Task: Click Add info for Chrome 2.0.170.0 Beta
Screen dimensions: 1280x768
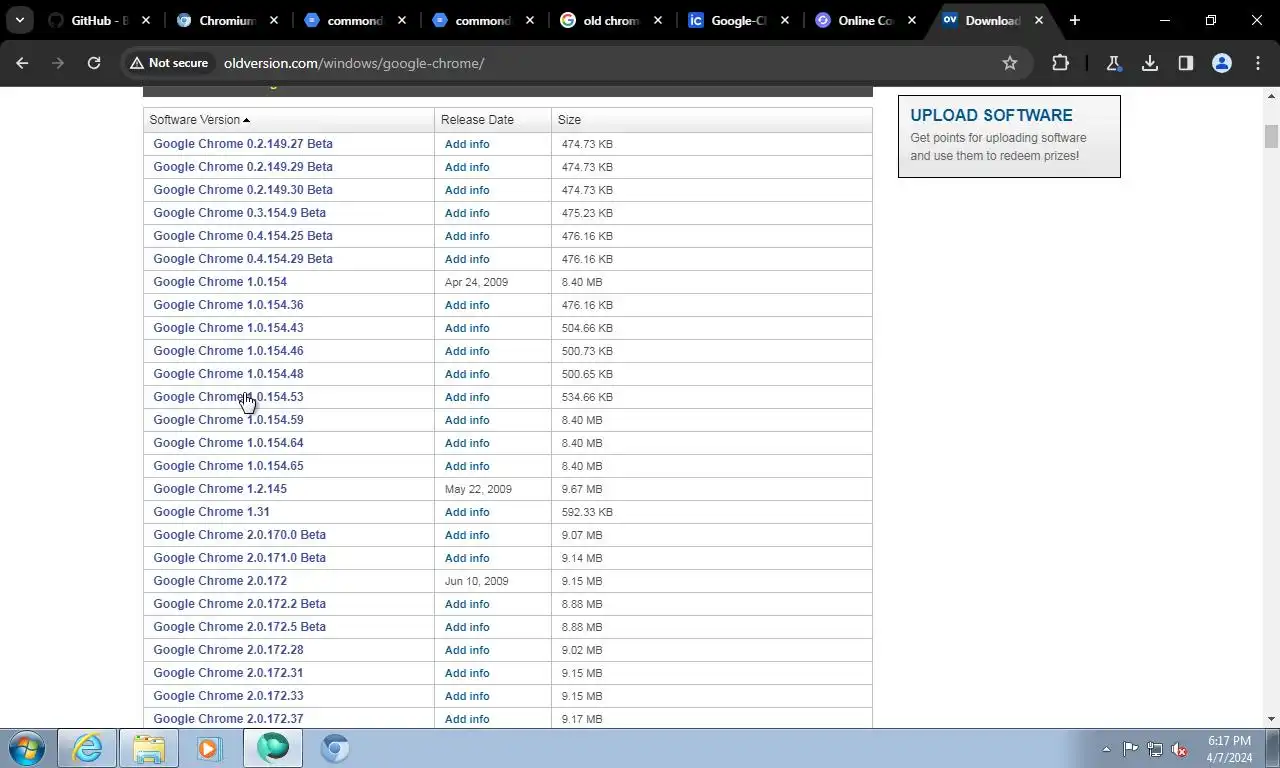Action: point(467,535)
